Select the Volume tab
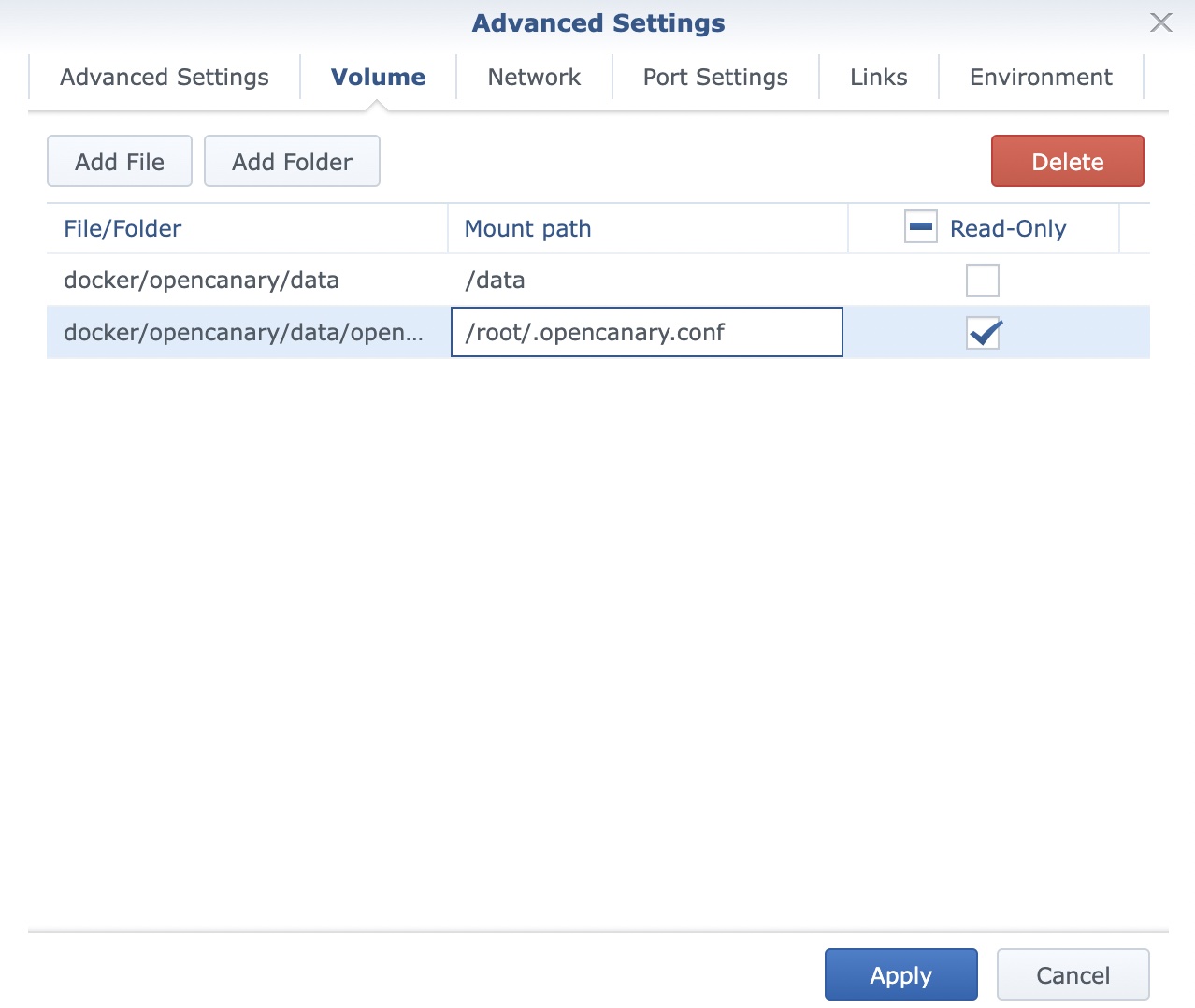 pyautogui.click(x=378, y=77)
